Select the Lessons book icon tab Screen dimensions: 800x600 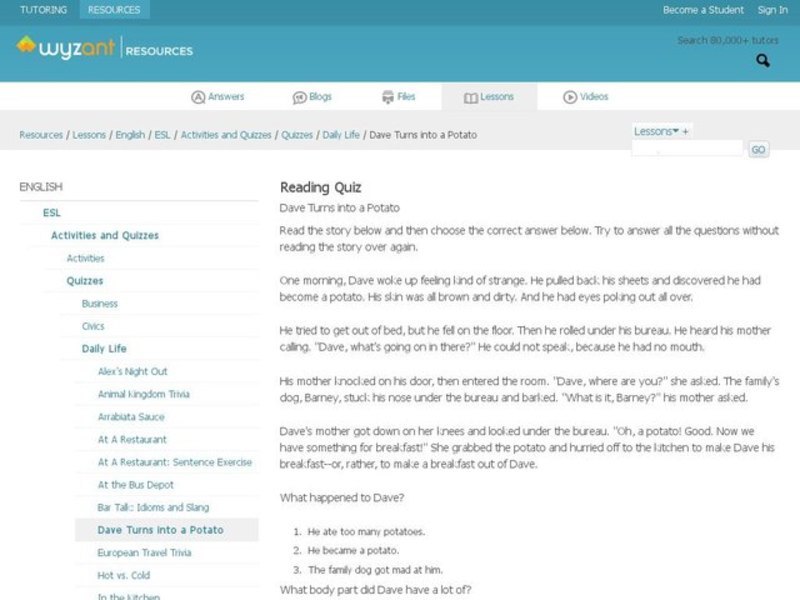pos(471,97)
